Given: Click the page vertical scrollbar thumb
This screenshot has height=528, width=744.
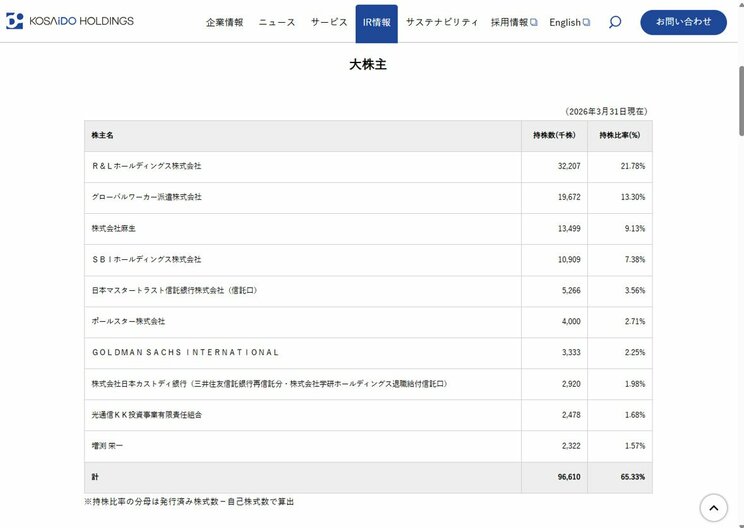Looking at the screenshot, I should click(x=741, y=101).
